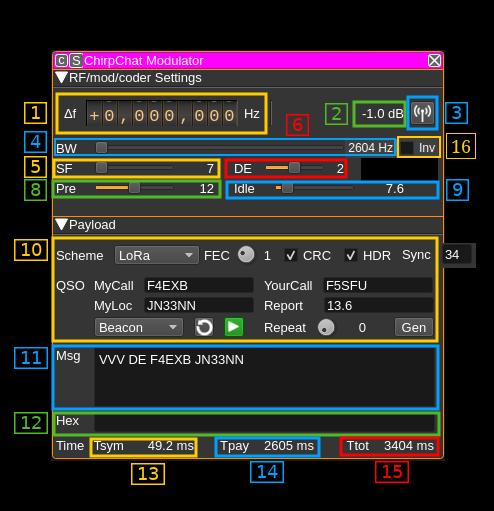This screenshot has width=494, height=511.
Task: Click the DE slider handle
Action: click(294, 168)
